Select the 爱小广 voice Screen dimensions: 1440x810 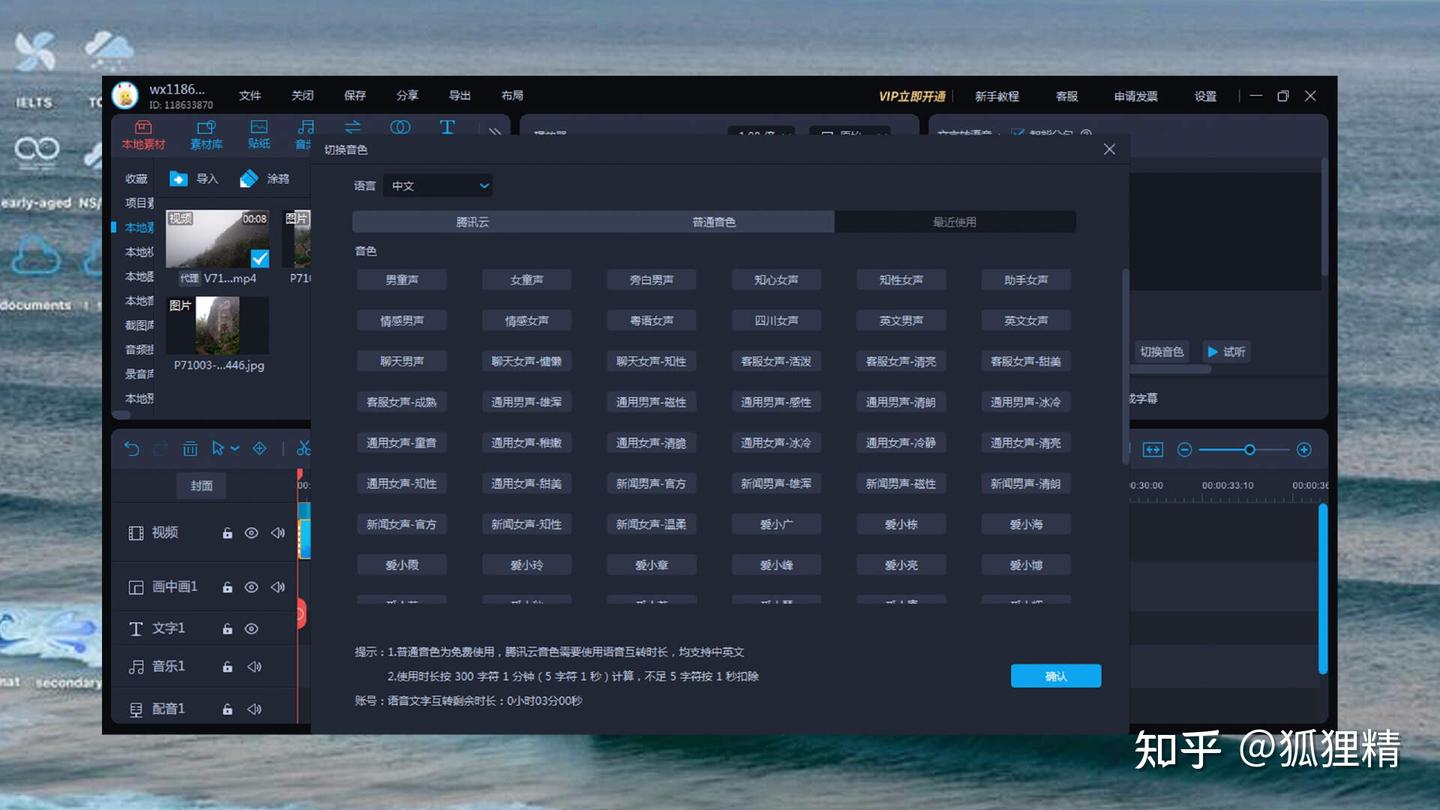point(777,524)
